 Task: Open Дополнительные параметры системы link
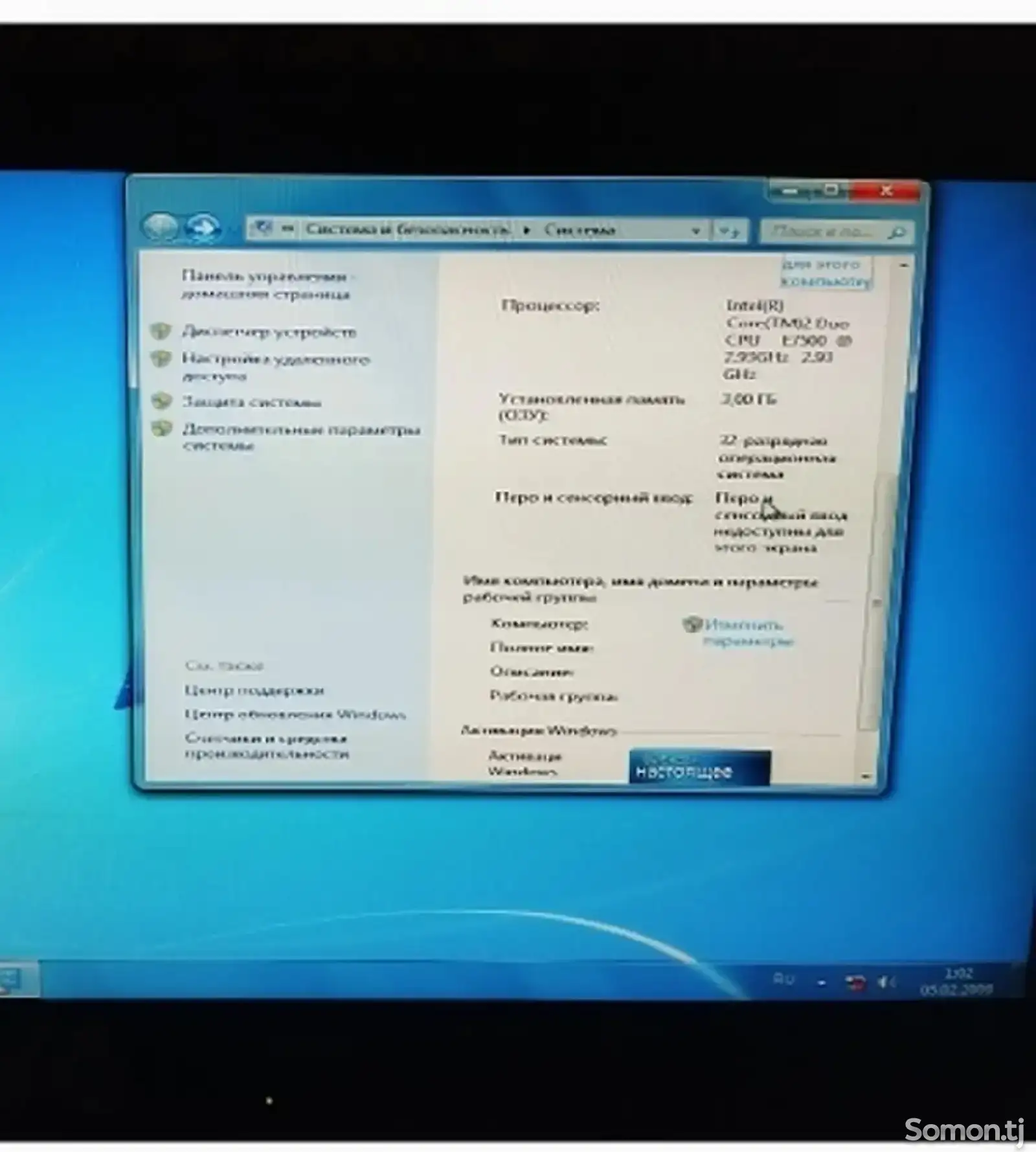[x=301, y=437]
